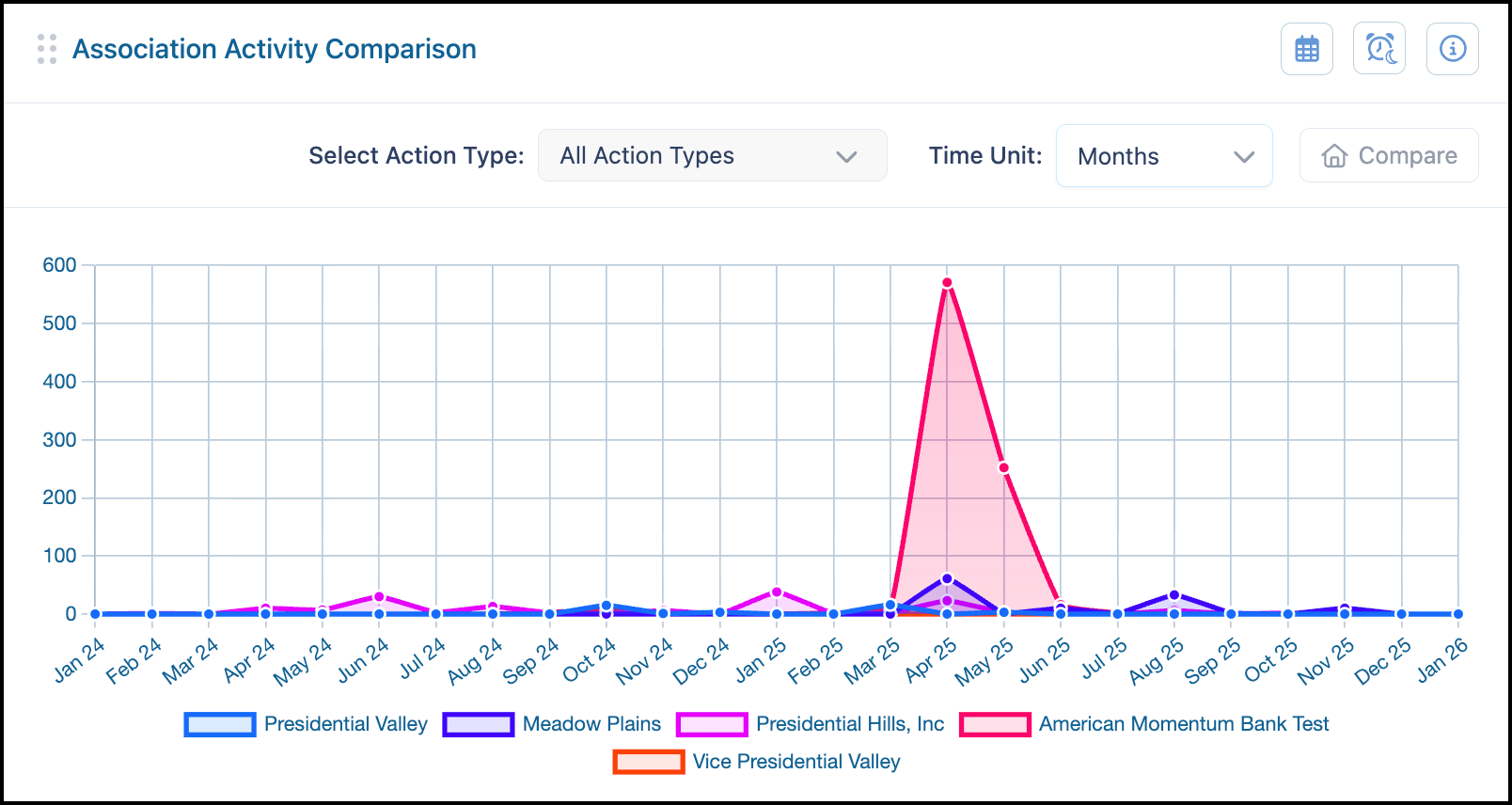Select the Meadow Plains Aug 25 point

pos(1174,594)
